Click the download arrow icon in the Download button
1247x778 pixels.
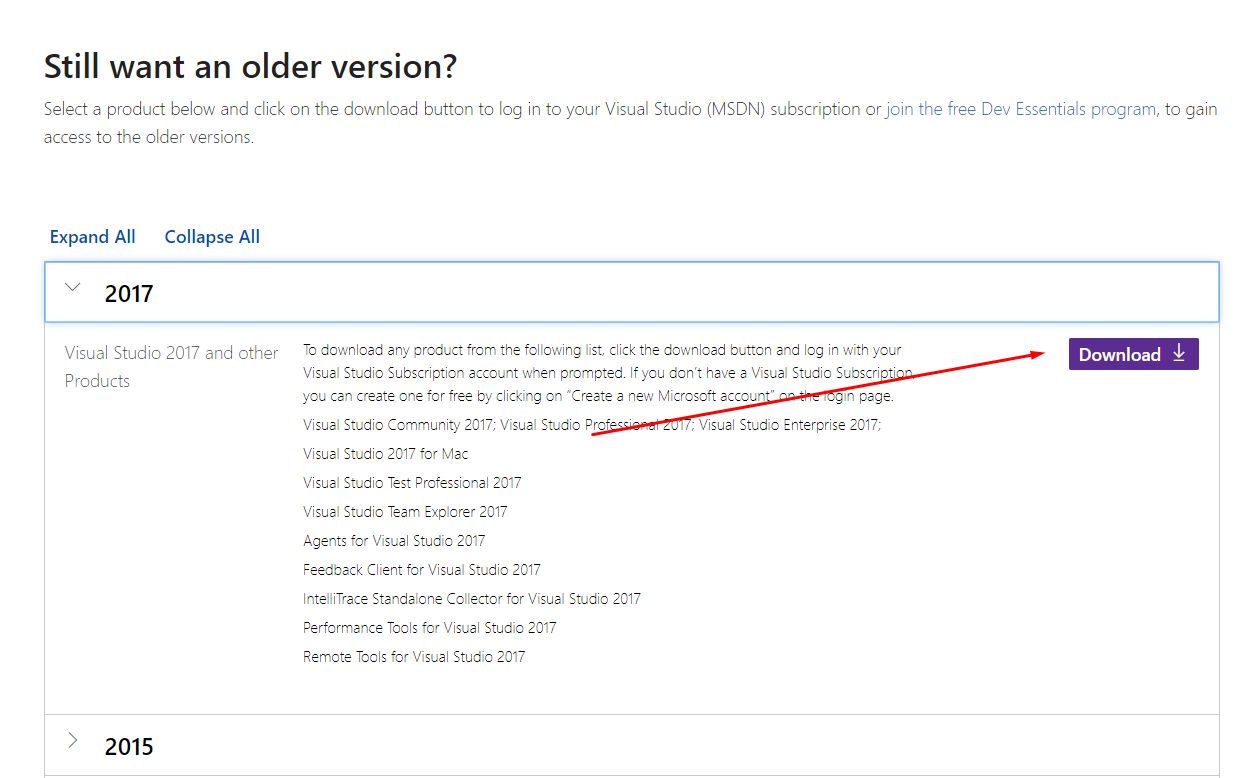click(1179, 353)
